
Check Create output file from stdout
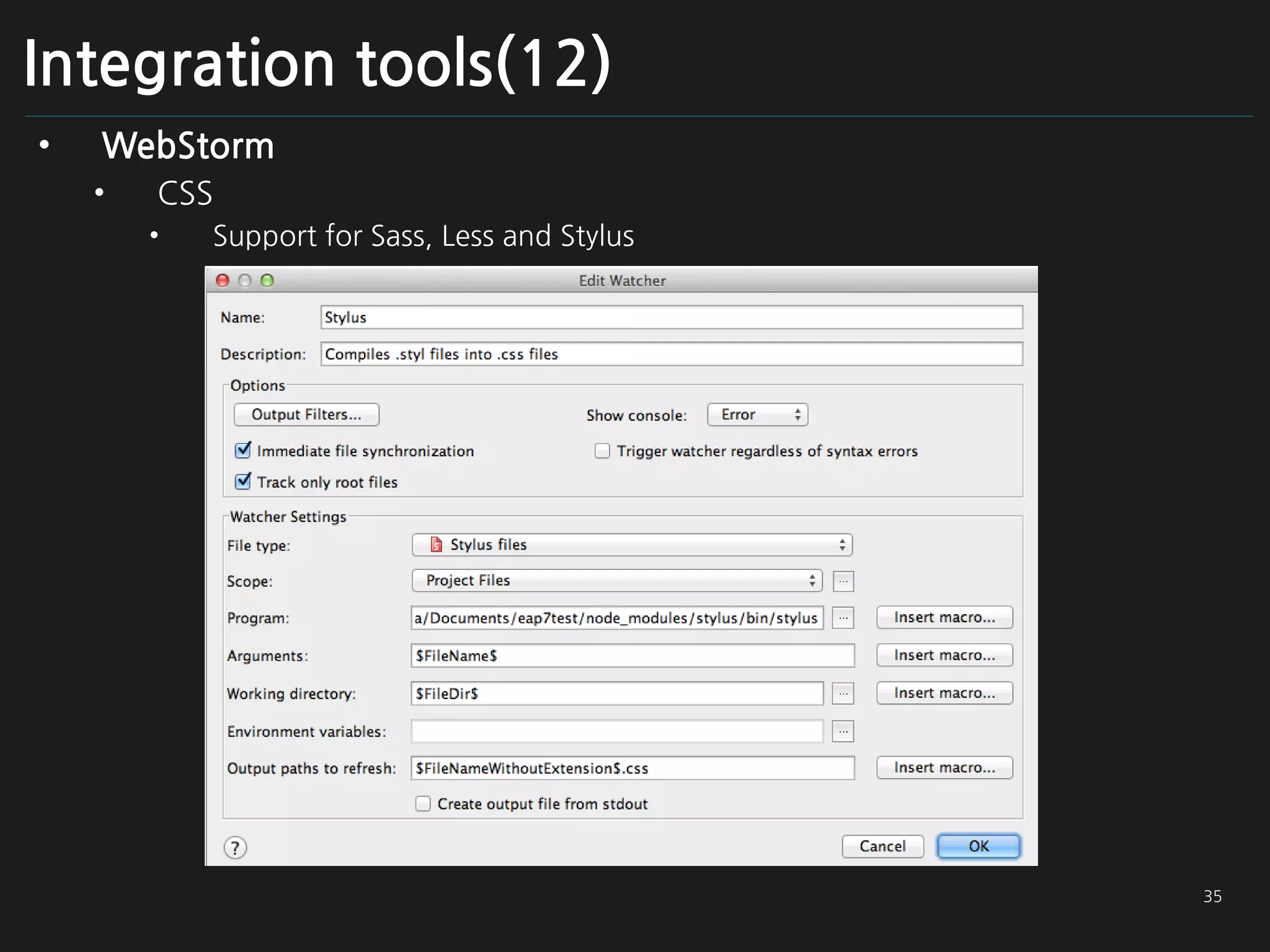pos(423,804)
